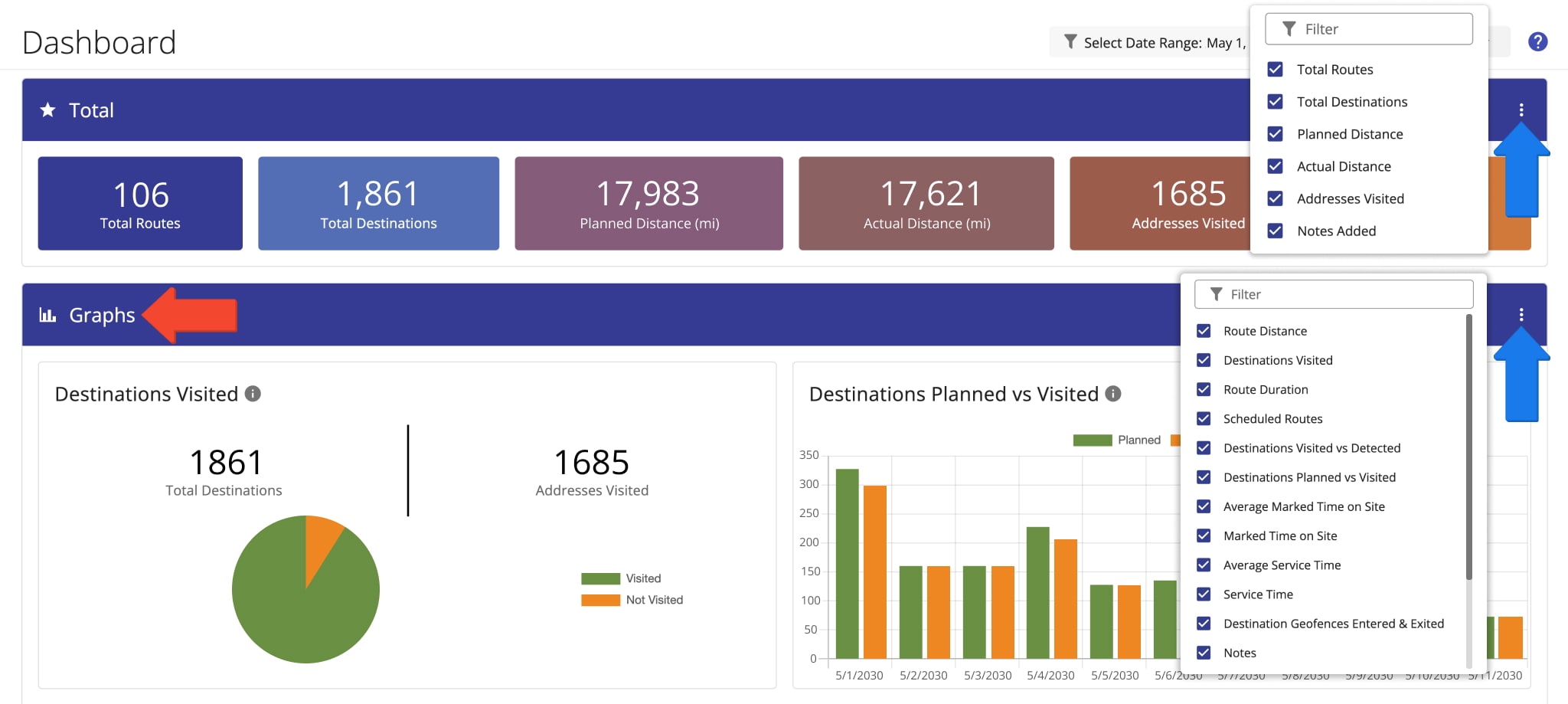The height and width of the screenshot is (704, 1568).
Task: Click the funnel icon in date range selector
Action: 1070,42
